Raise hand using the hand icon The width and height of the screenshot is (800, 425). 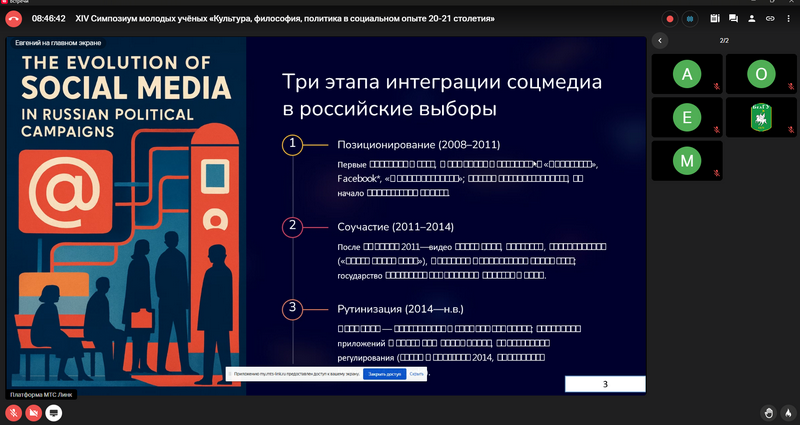tap(768, 412)
